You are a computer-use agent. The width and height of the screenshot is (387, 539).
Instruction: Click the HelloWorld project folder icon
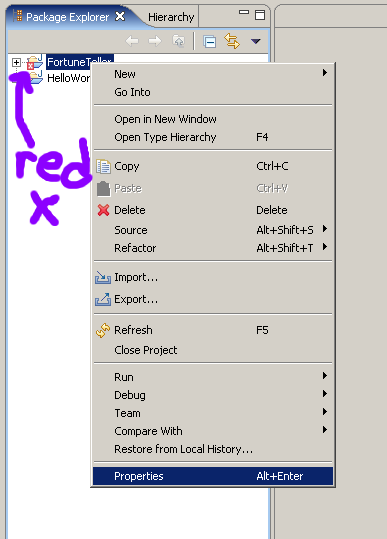click(36, 78)
